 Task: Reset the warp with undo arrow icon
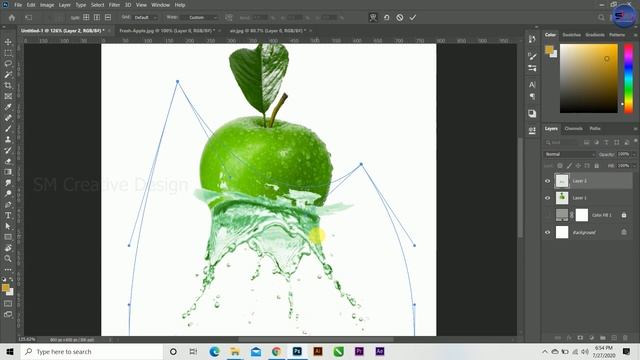pyautogui.click(x=386, y=18)
